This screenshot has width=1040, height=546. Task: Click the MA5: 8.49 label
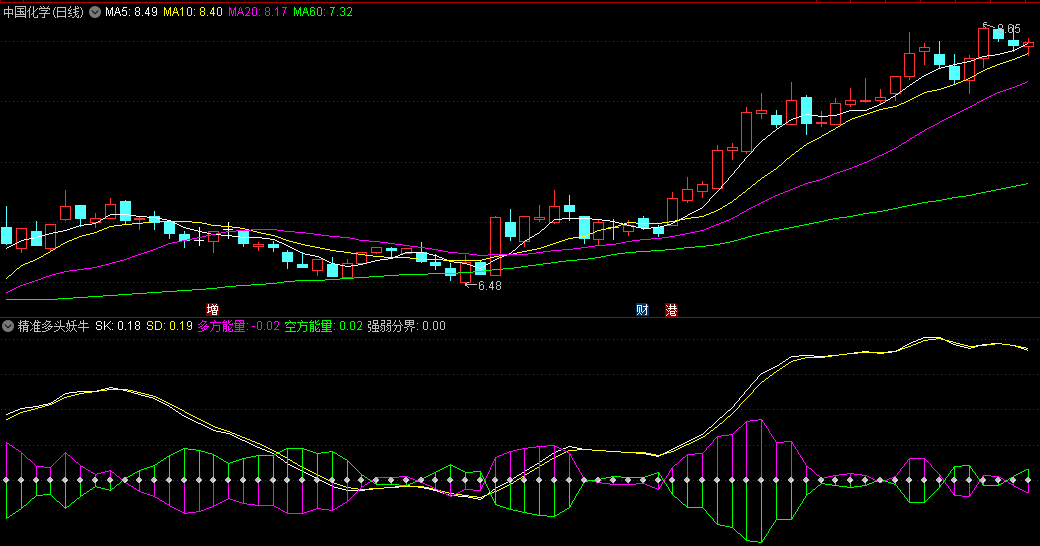pos(131,12)
